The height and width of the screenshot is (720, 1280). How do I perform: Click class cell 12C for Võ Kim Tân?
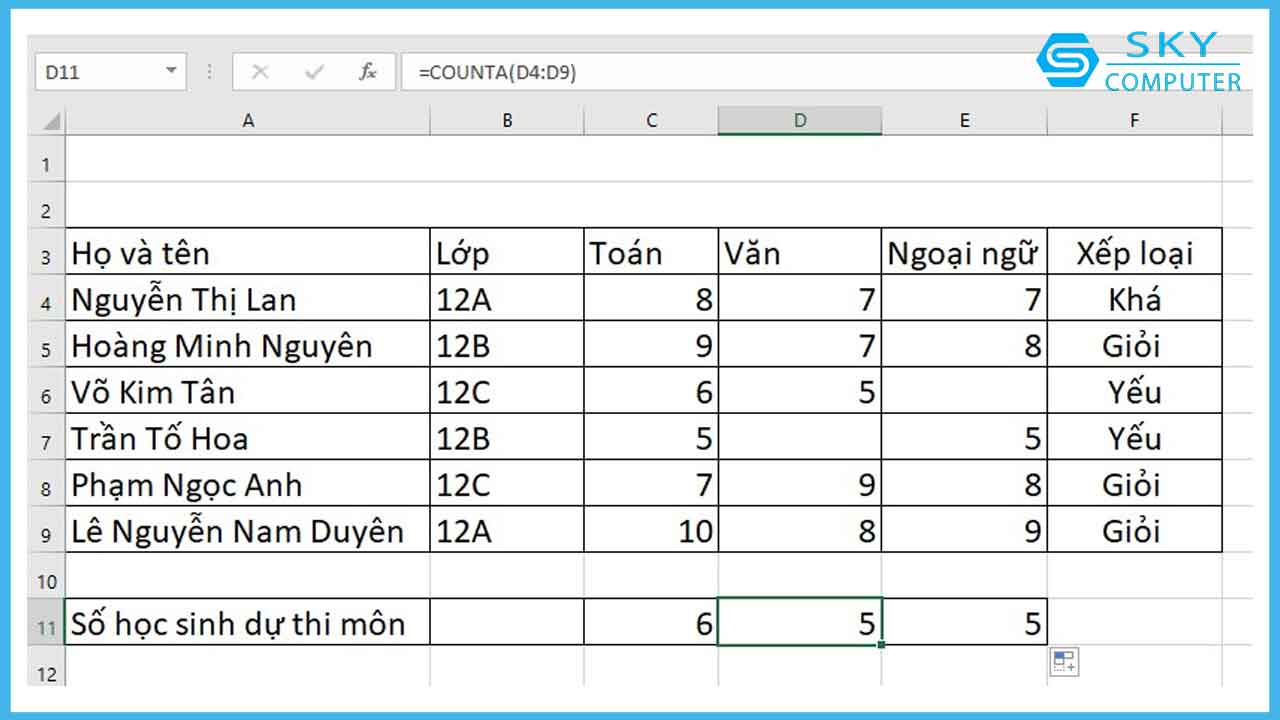pyautogui.click(x=507, y=390)
